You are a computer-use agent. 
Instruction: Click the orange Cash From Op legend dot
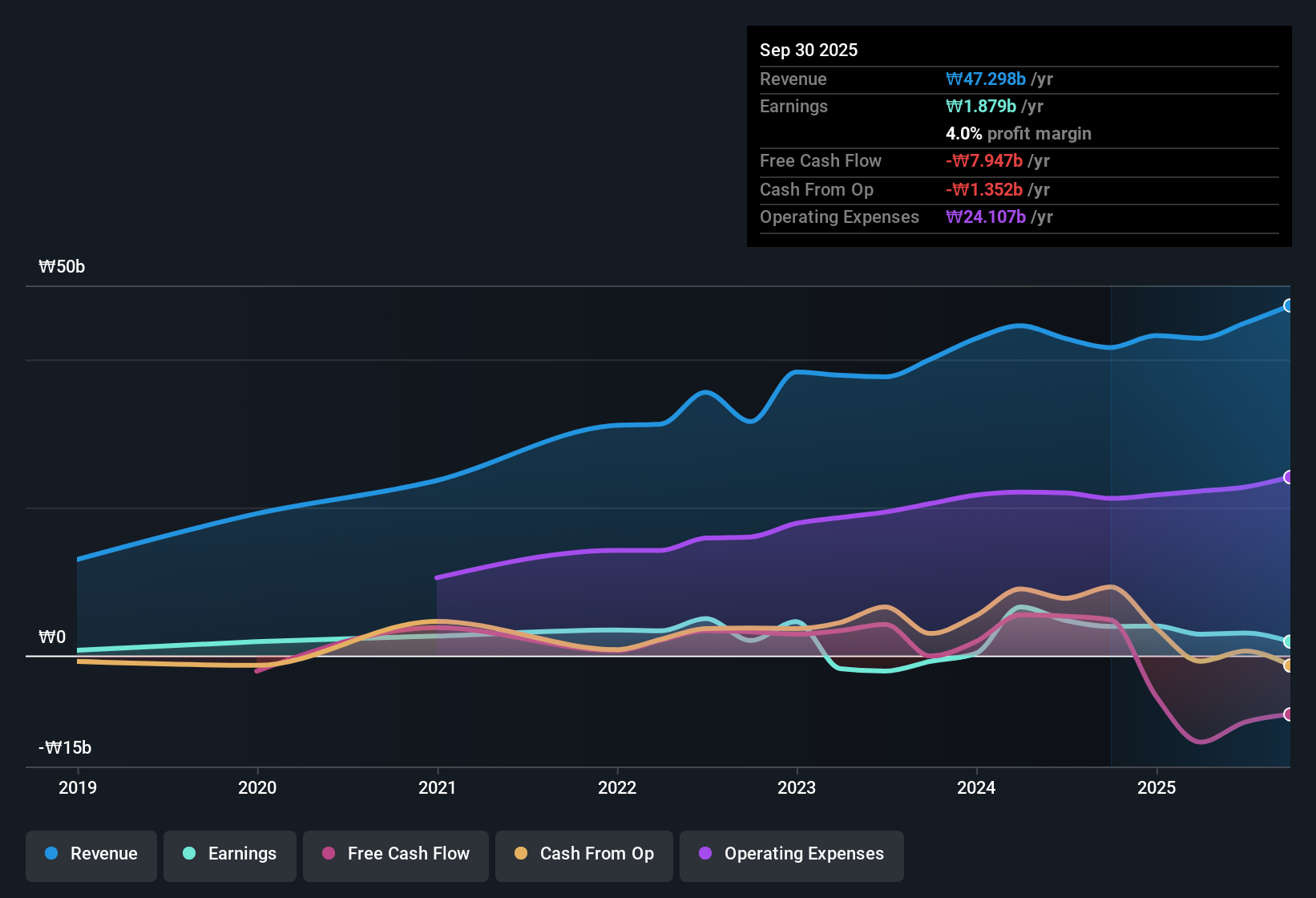point(521,854)
